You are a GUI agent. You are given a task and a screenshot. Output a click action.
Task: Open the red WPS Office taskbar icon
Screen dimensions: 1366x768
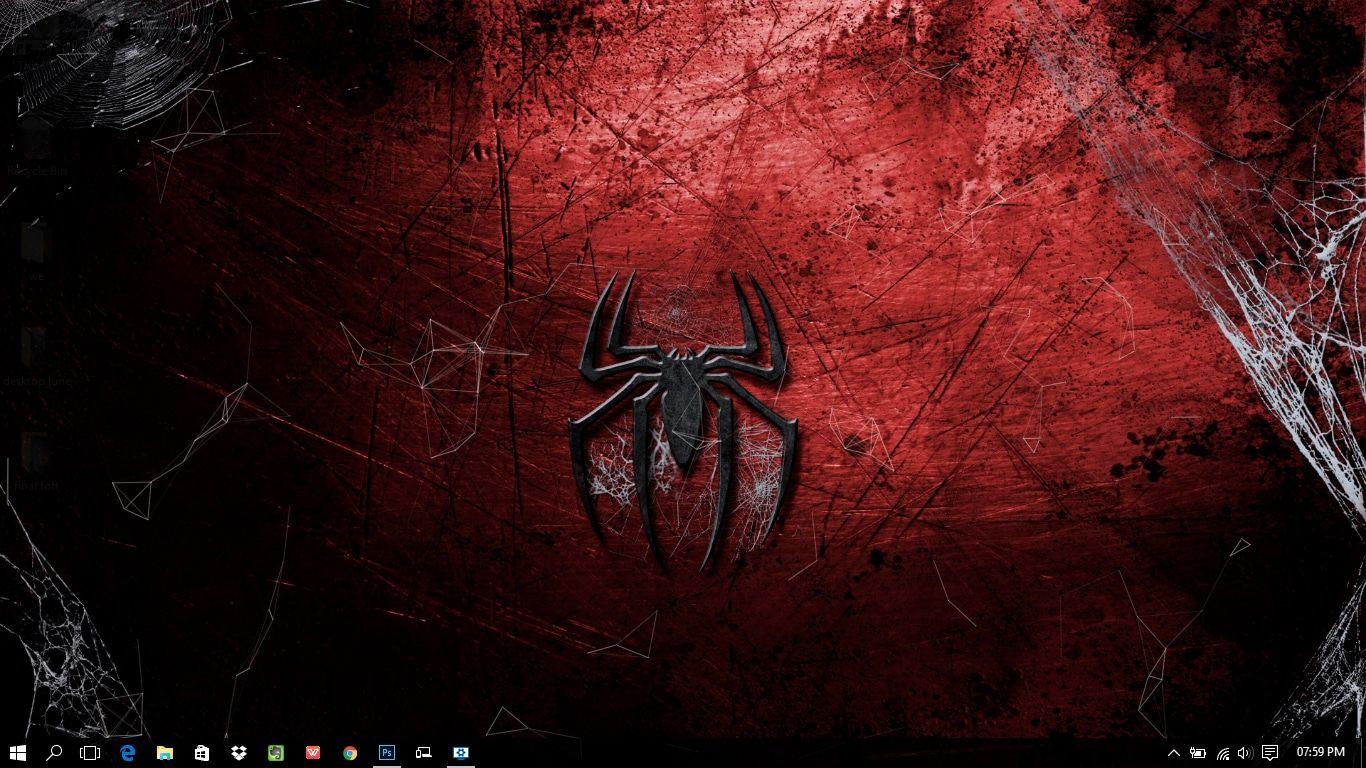312,752
